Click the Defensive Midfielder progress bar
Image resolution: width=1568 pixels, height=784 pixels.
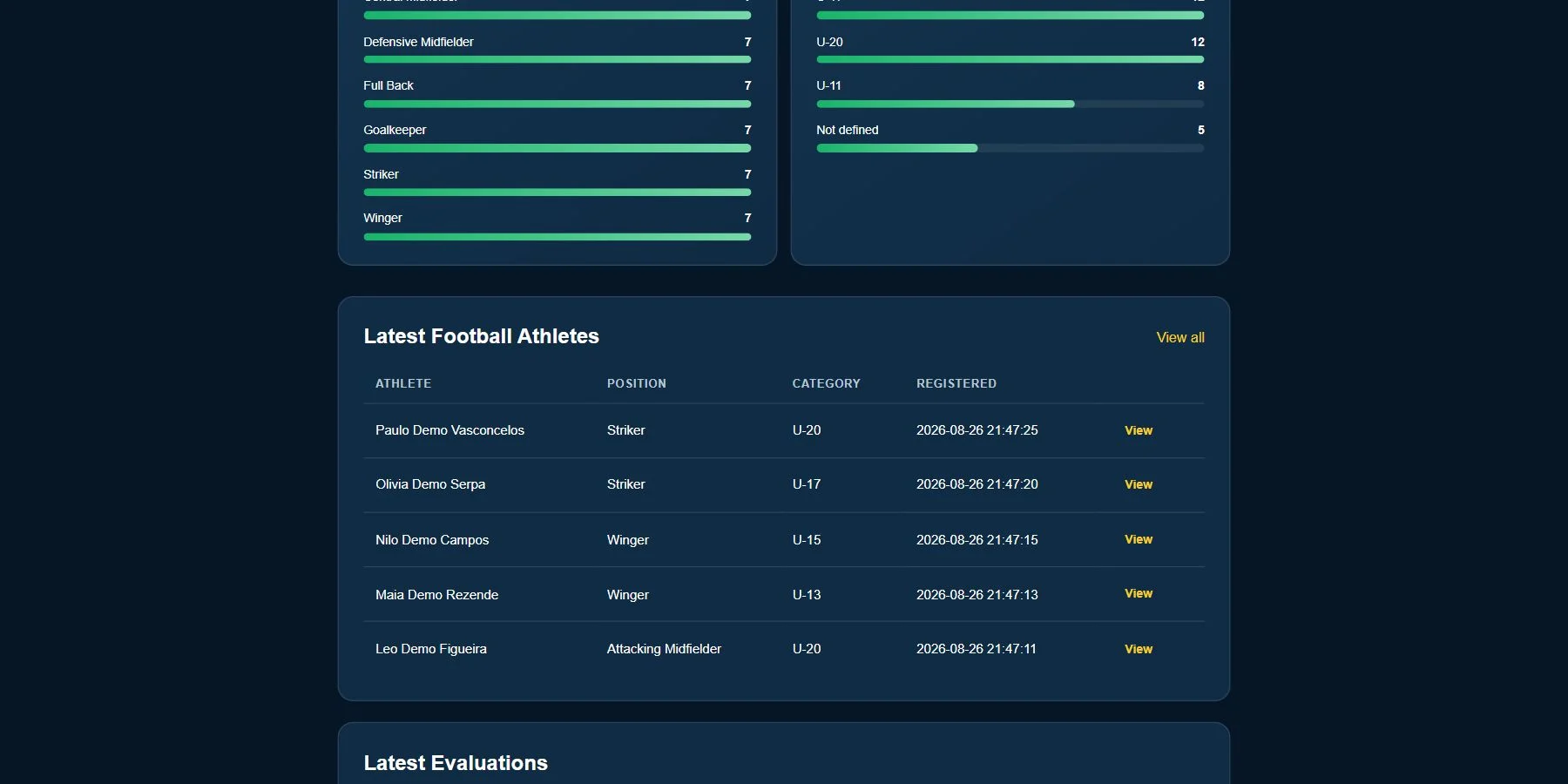(x=558, y=59)
